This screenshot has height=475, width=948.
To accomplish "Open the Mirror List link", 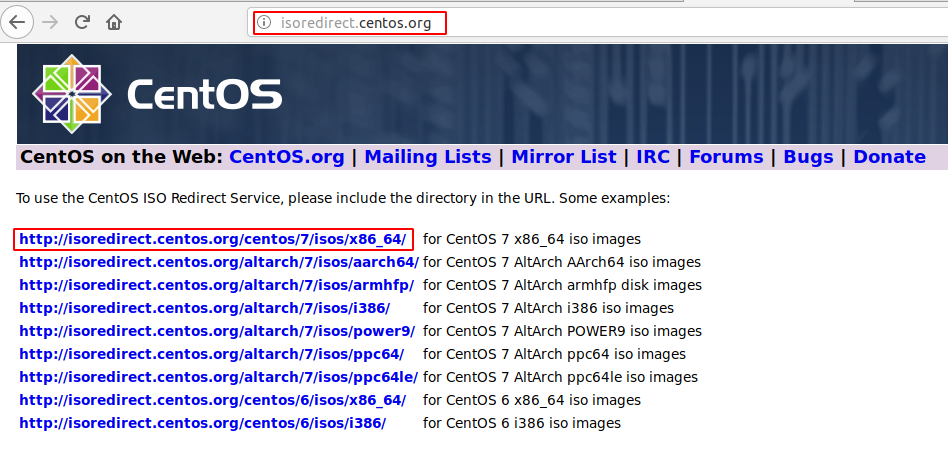I will 563,157.
